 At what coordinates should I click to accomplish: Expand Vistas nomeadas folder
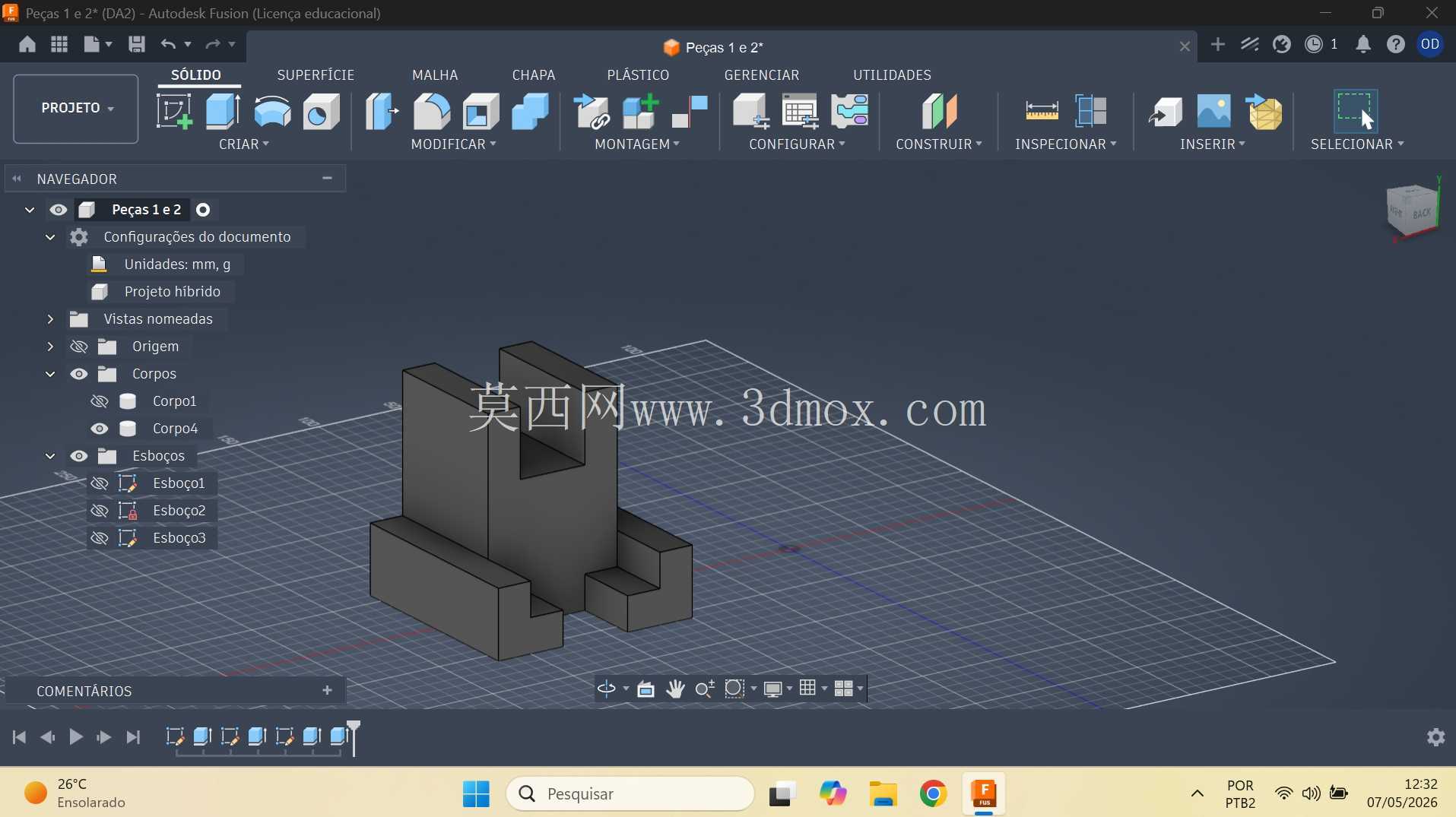pyautogui.click(x=50, y=319)
